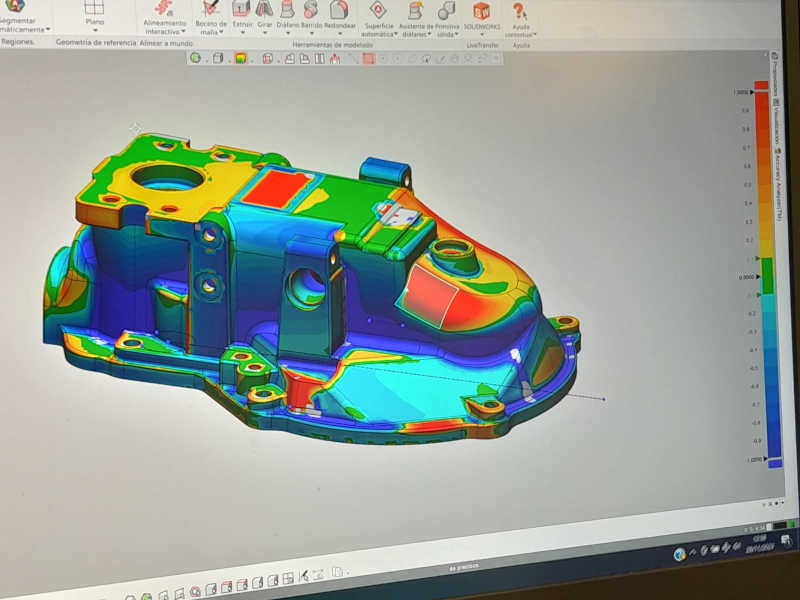Select the Barrido sweep tool
800x600 pixels.
point(311,10)
